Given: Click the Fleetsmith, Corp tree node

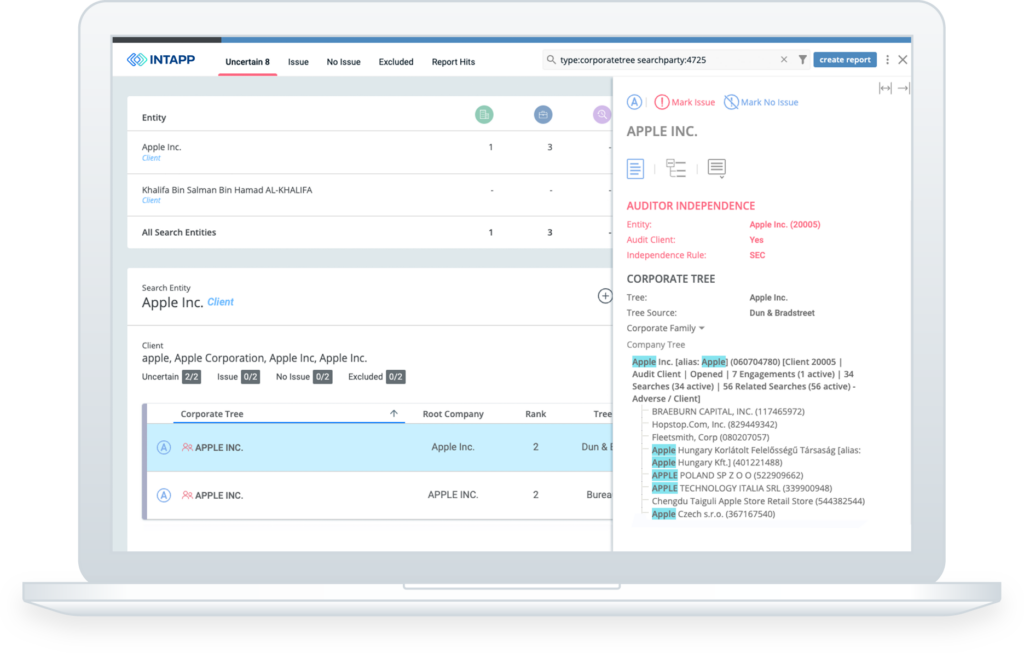Looking at the screenshot, I should point(711,438).
